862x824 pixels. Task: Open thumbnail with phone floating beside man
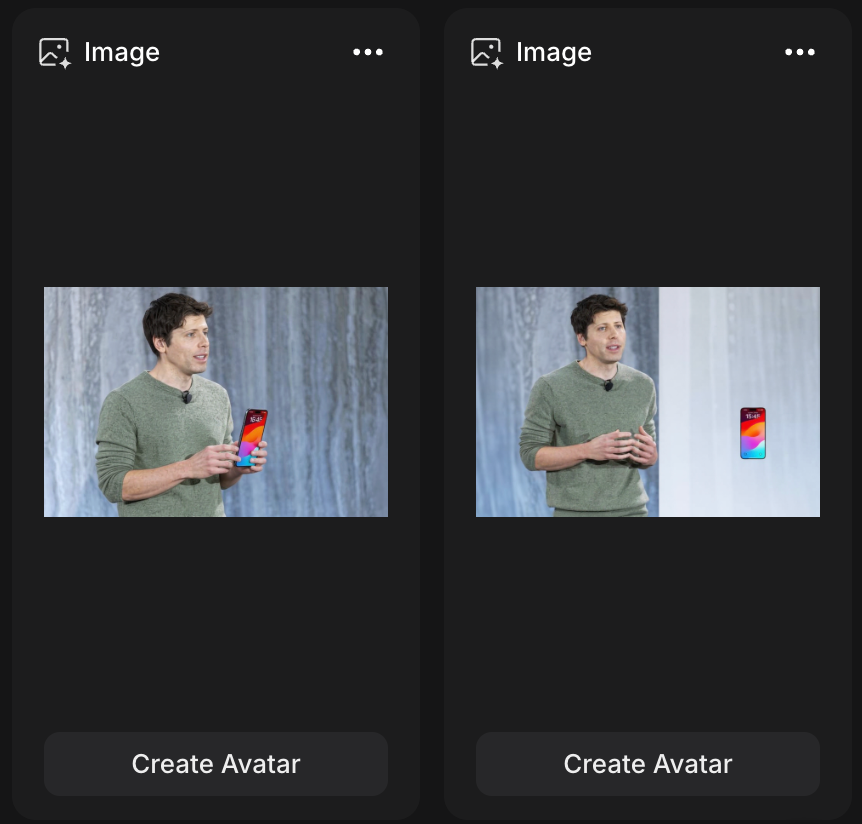[x=648, y=402]
